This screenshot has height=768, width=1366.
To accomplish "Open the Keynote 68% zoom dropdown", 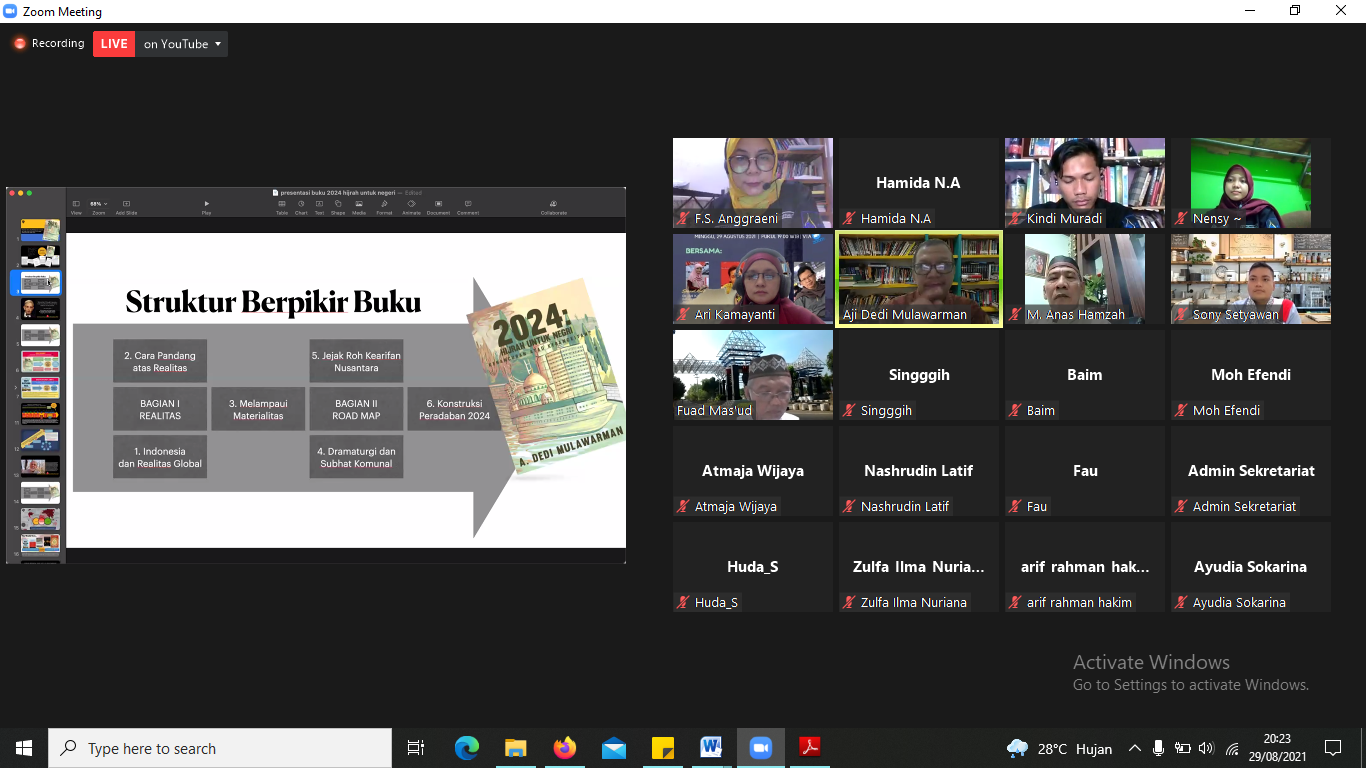I will (x=98, y=205).
